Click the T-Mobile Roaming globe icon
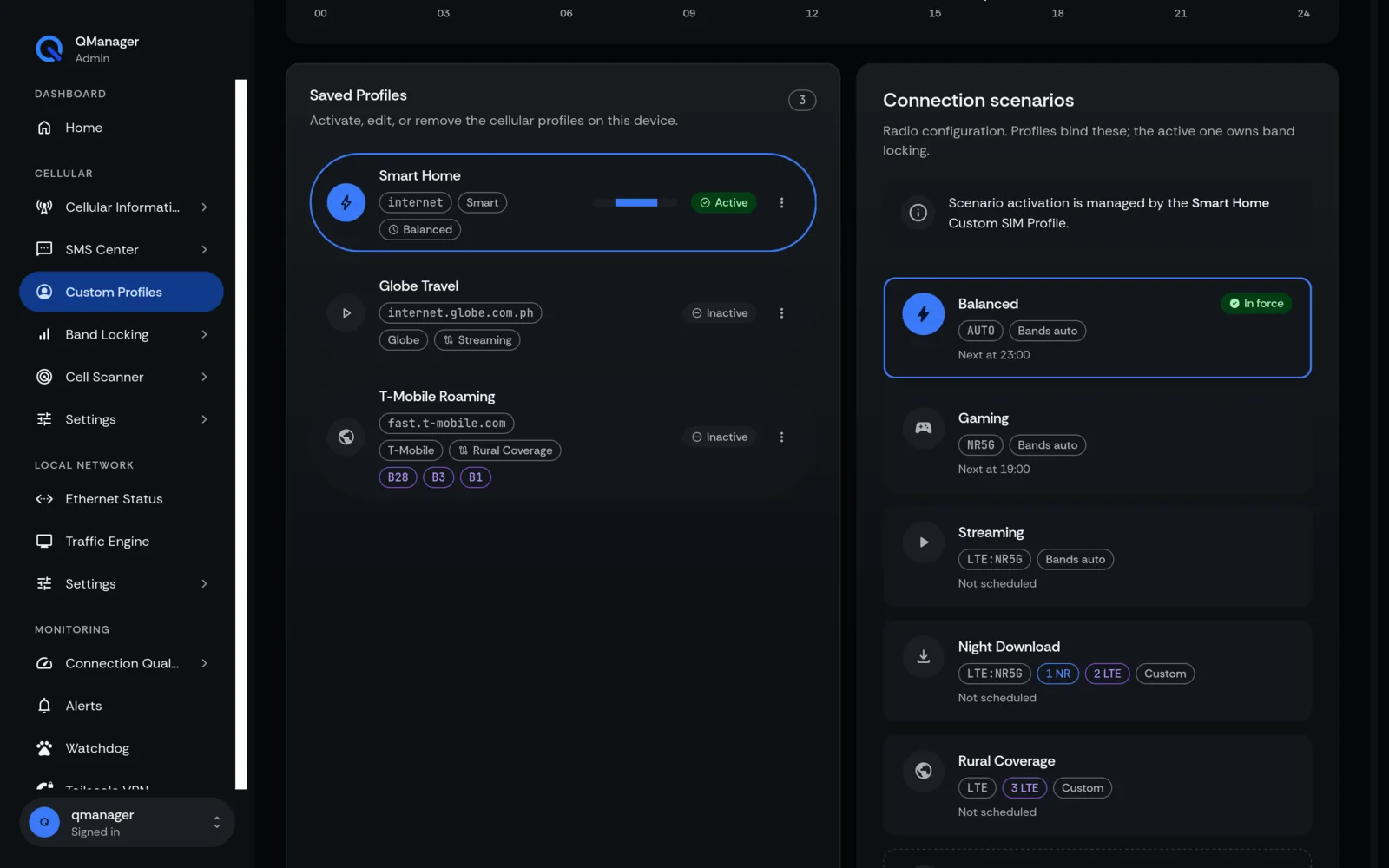Viewport: 1389px width, 868px height. 346,437
